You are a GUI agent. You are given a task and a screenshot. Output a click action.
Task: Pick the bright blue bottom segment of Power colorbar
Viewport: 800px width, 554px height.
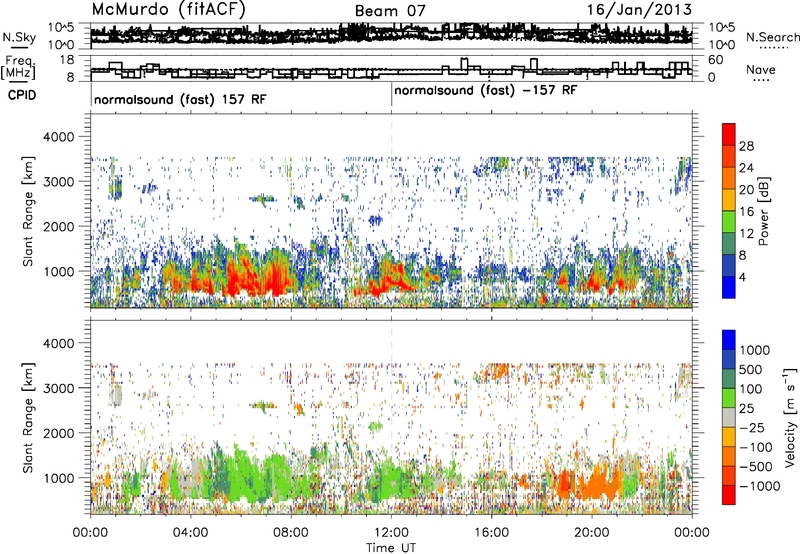point(729,288)
